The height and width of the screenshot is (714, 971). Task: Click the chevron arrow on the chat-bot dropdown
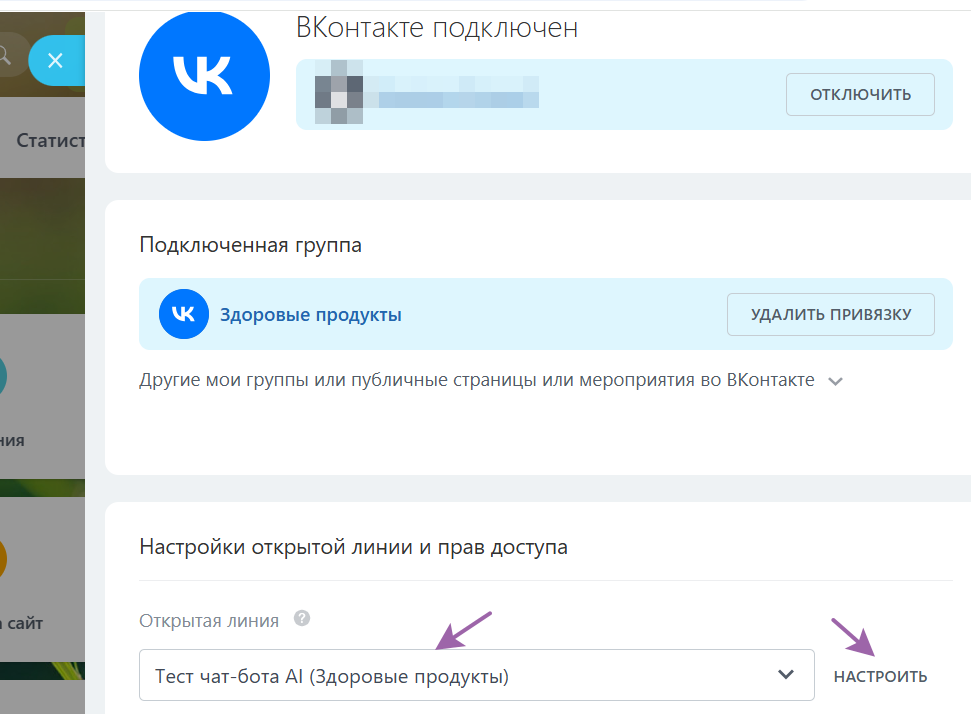click(786, 675)
